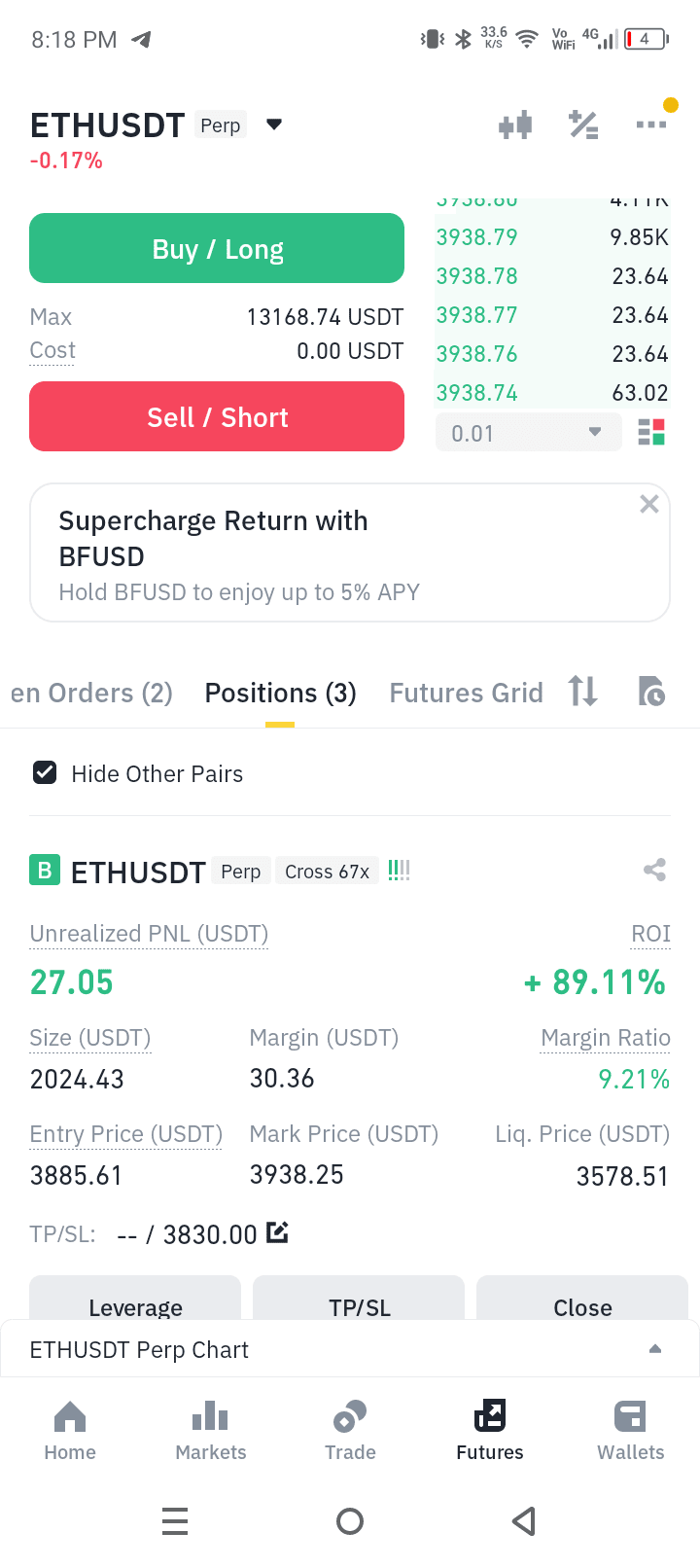Uncheck Hide Other Pairs checkbox
Screen dimensions: 700x1568
[45, 772]
